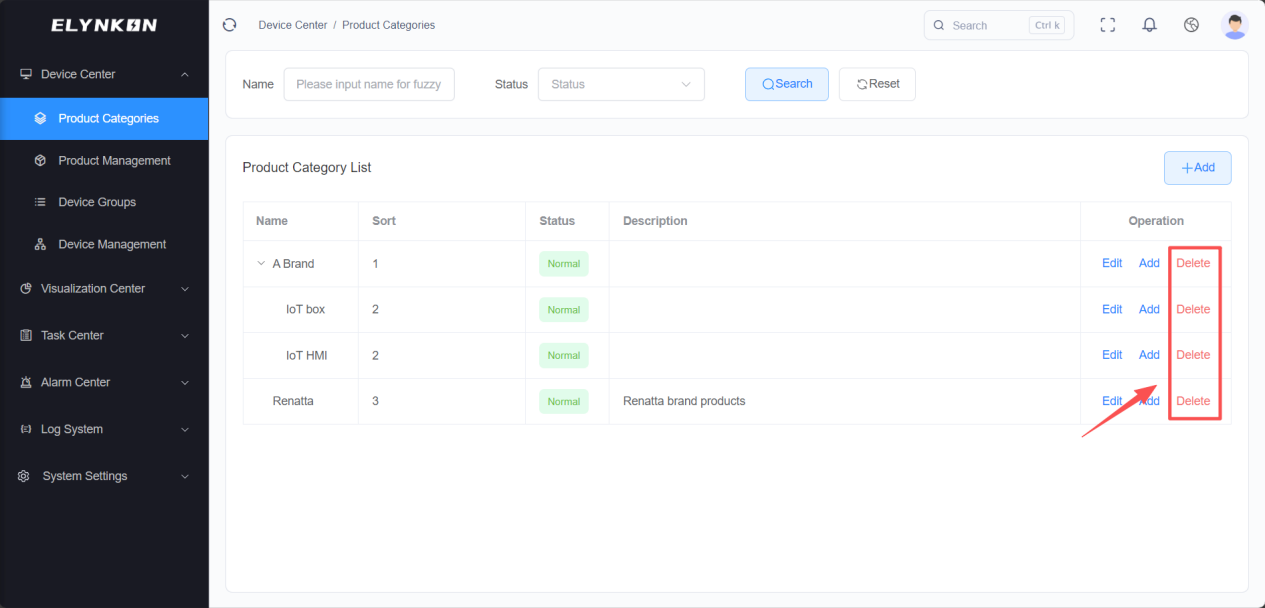Image resolution: width=1265 pixels, height=608 pixels.
Task: Focus the top Search box
Action: point(999,25)
